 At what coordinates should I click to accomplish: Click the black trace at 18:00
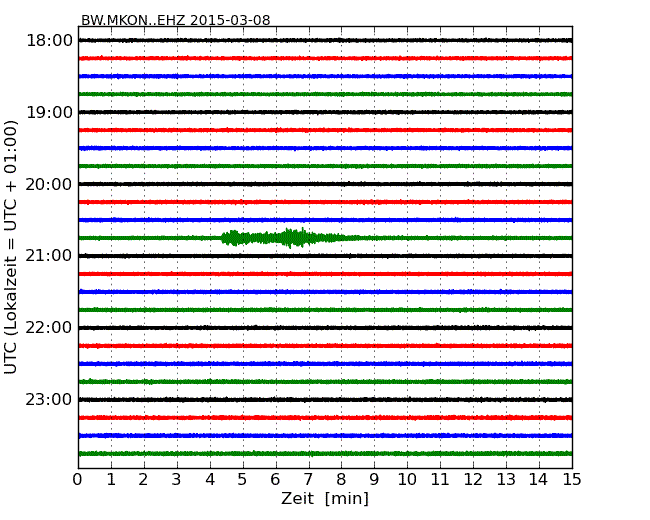point(325,40)
